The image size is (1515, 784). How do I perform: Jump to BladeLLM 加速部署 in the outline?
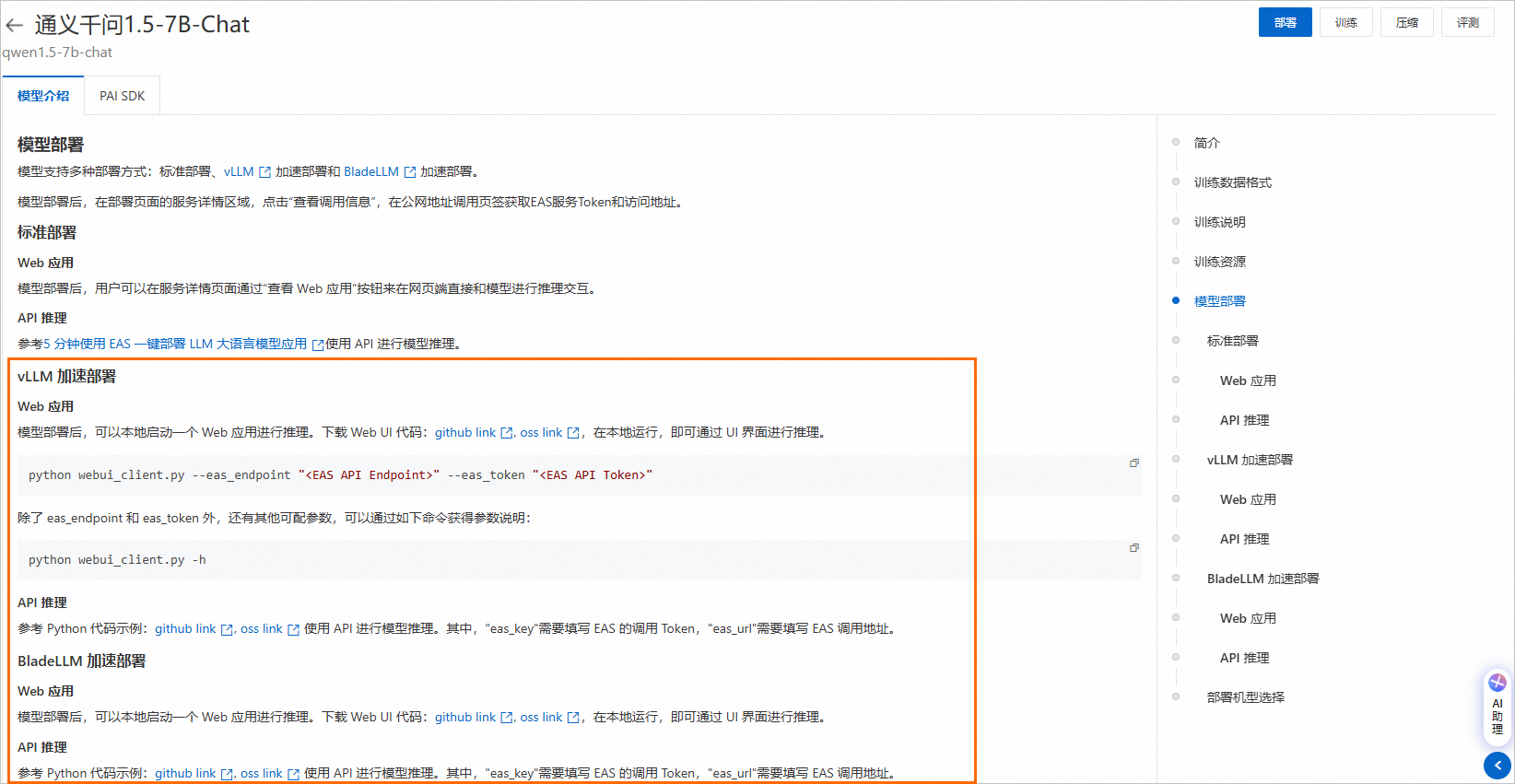(1262, 579)
